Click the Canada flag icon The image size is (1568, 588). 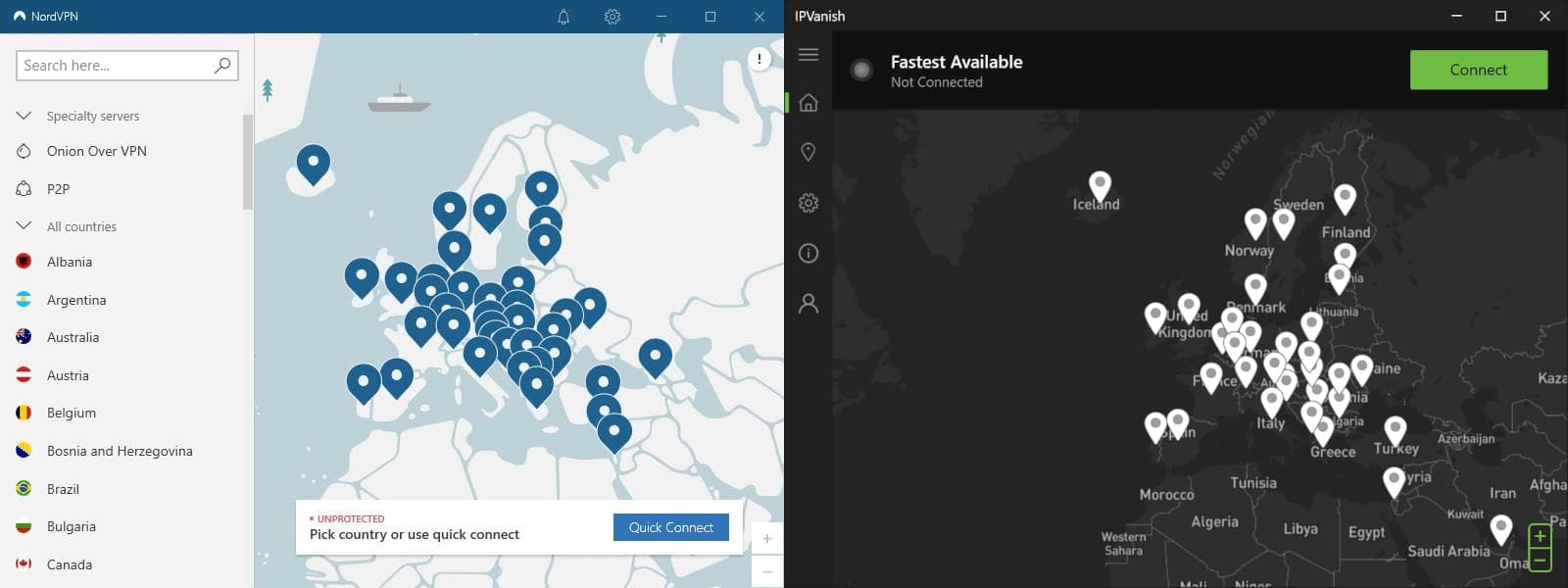(x=24, y=563)
